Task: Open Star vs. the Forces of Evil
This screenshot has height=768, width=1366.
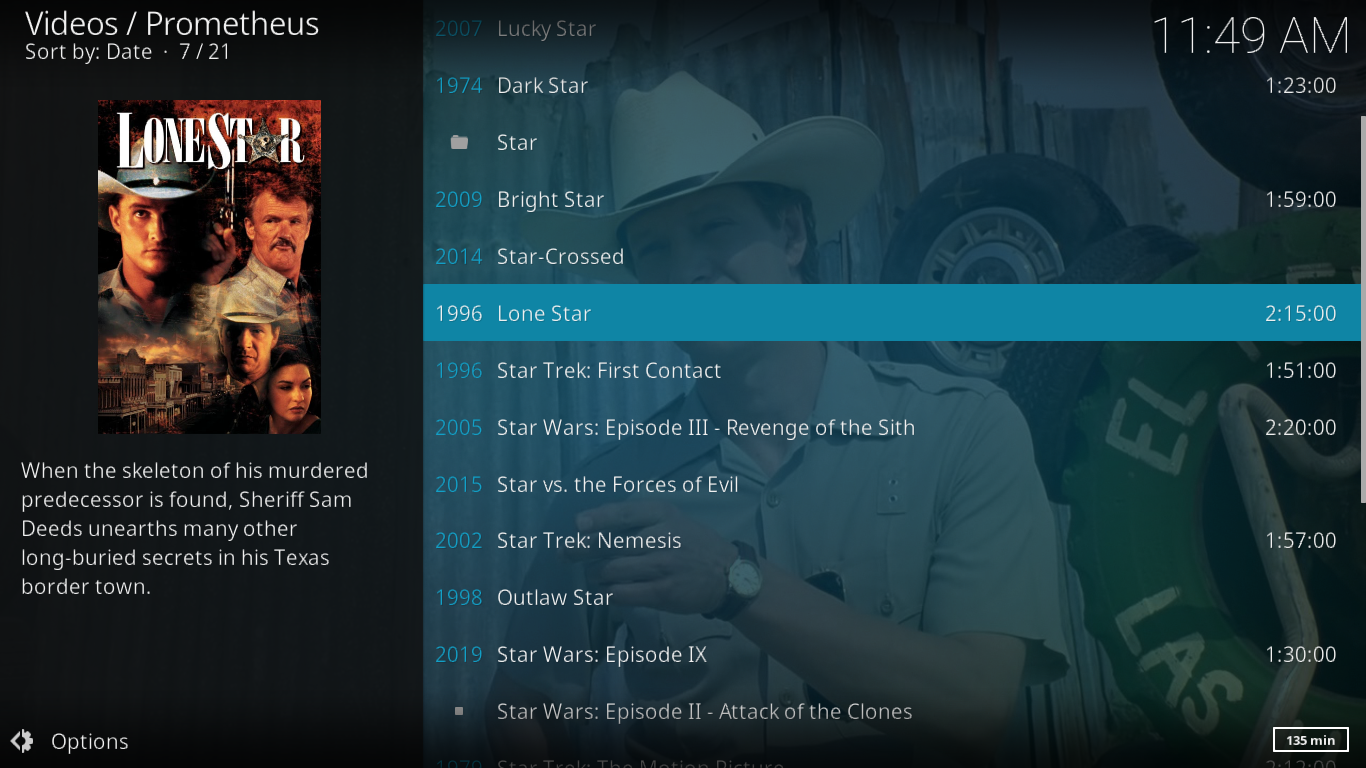Action: point(892,484)
